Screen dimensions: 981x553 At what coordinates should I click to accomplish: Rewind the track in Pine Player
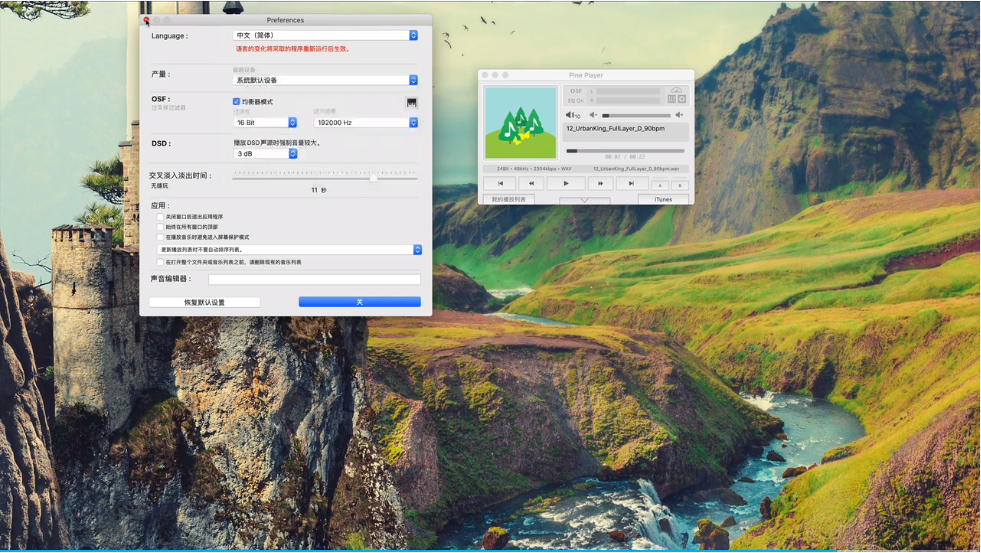coord(531,183)
